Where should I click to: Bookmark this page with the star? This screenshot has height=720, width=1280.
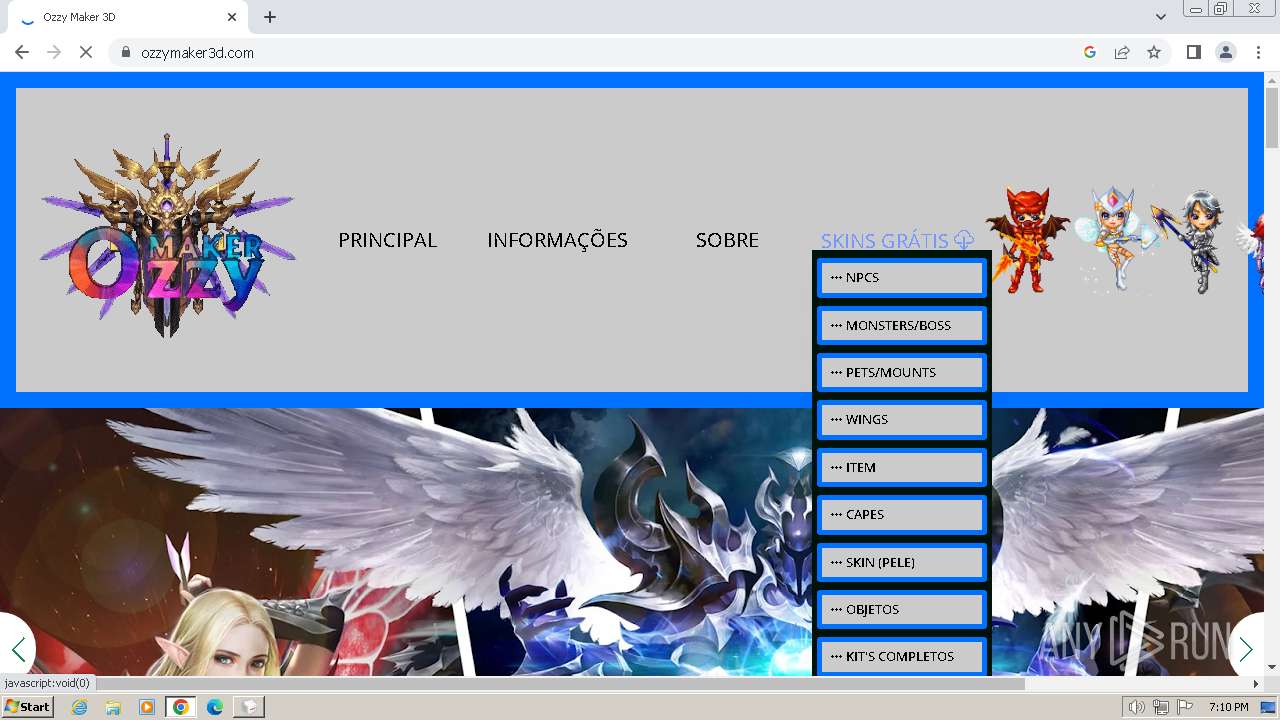click(1154, 52)
